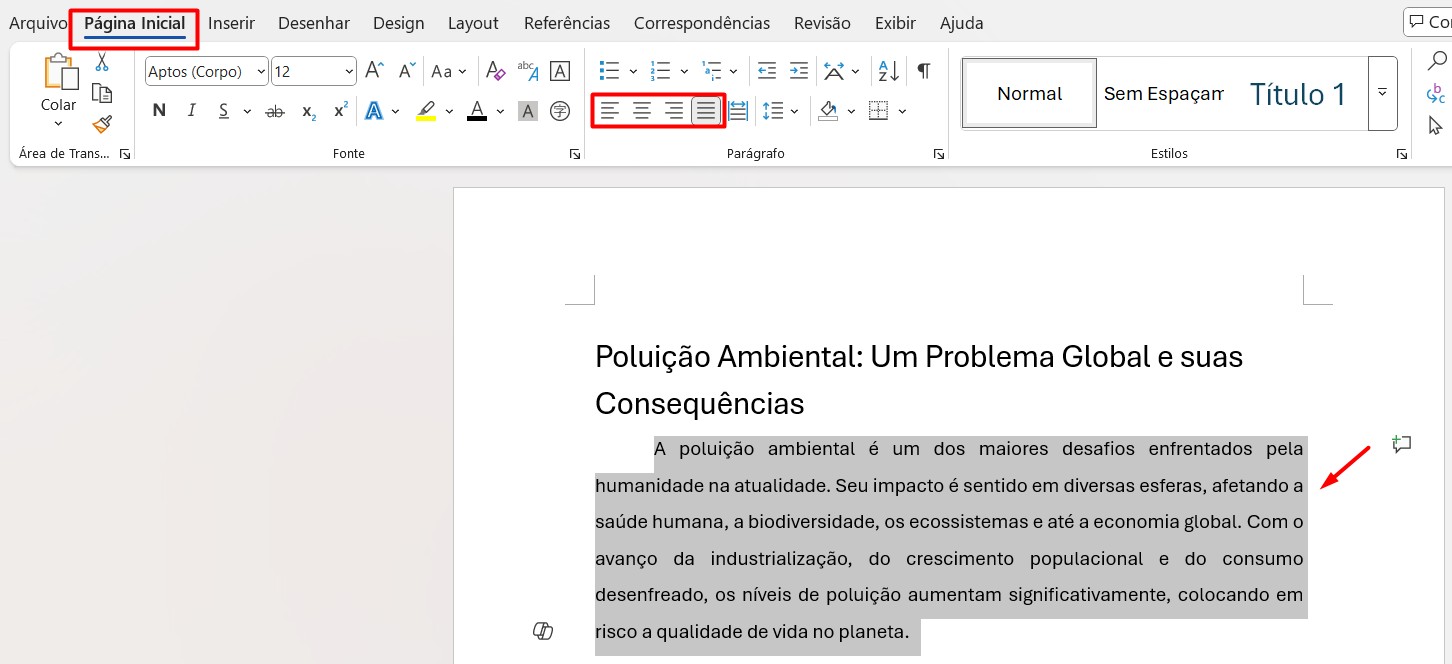The image size is (1452, 664).
Task: Open underline style dropdown arrow
Action: [x=246, y=111]
